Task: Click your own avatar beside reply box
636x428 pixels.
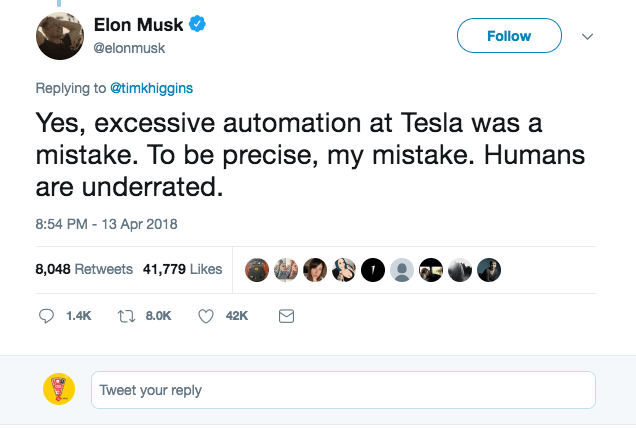Action: click(60, 389)
